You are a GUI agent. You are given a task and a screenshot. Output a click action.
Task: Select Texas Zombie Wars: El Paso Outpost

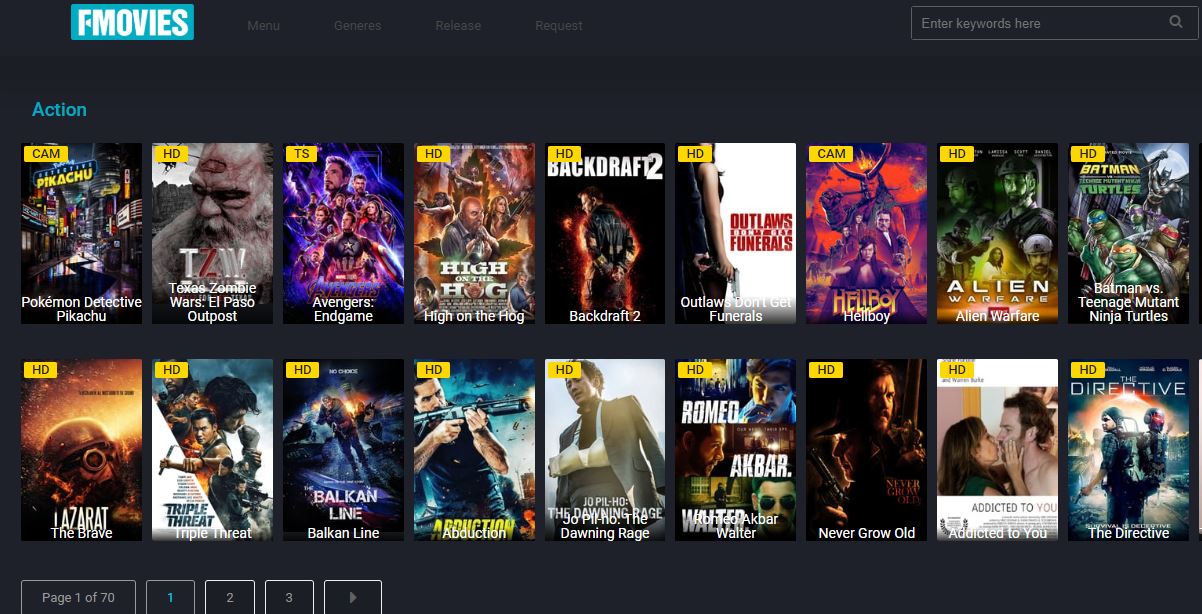[x=212, y=233]
